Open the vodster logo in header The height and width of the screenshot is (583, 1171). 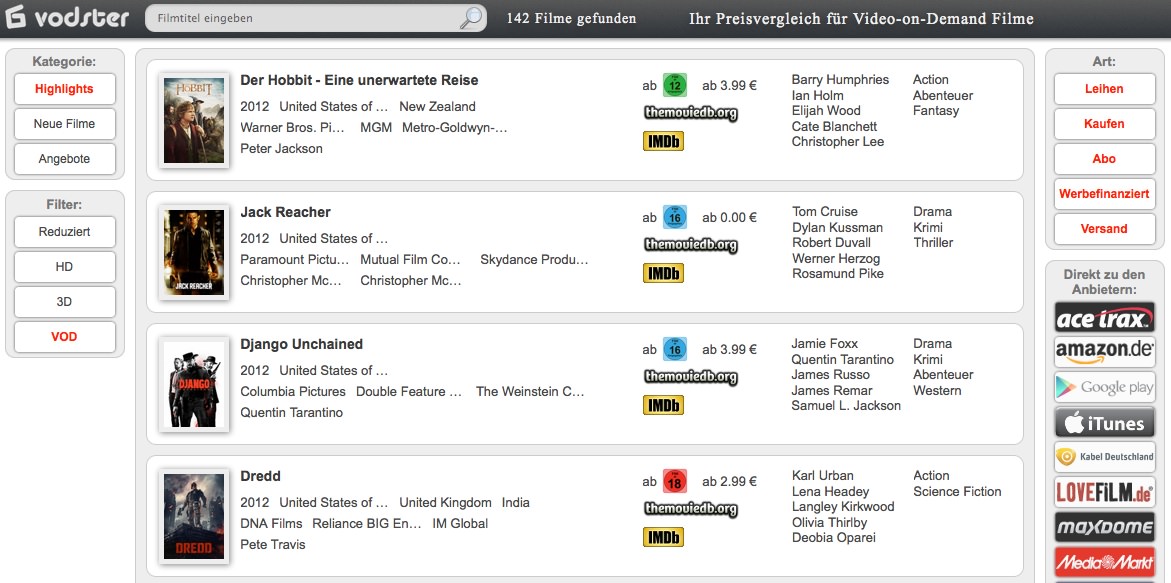(67, 17)
